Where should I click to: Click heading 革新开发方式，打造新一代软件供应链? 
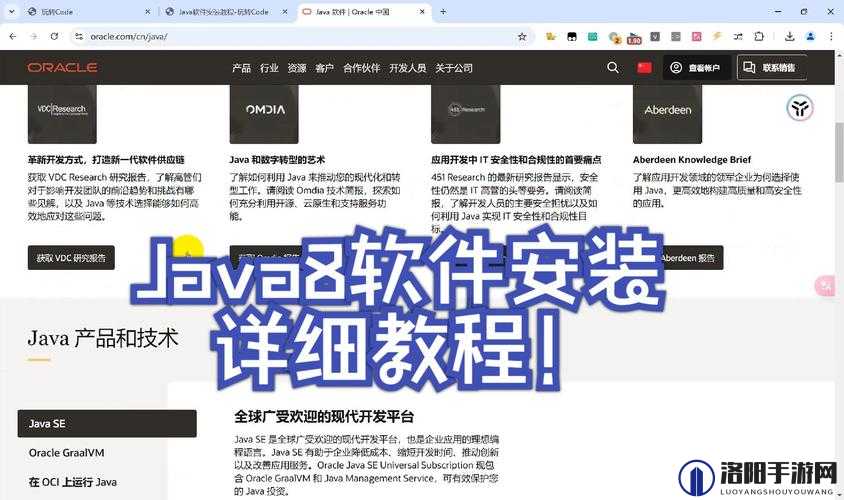pos(106,160)
